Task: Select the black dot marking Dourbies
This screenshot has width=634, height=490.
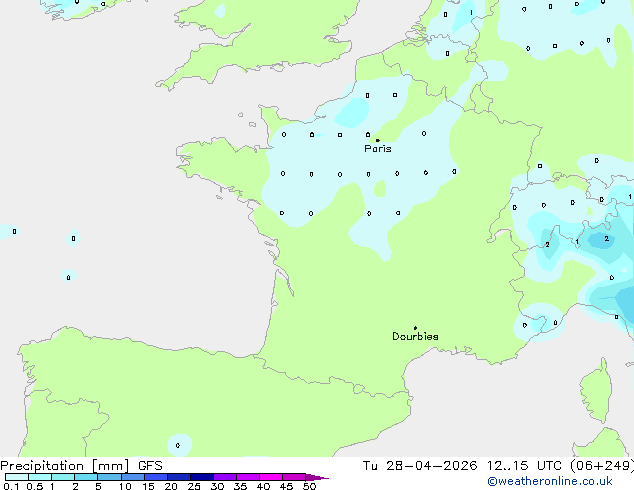Action: (415, 328)
